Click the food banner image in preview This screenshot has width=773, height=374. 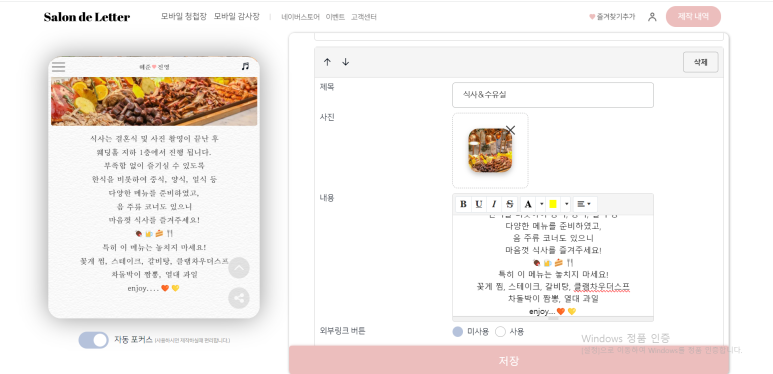[x=154, y=101]
